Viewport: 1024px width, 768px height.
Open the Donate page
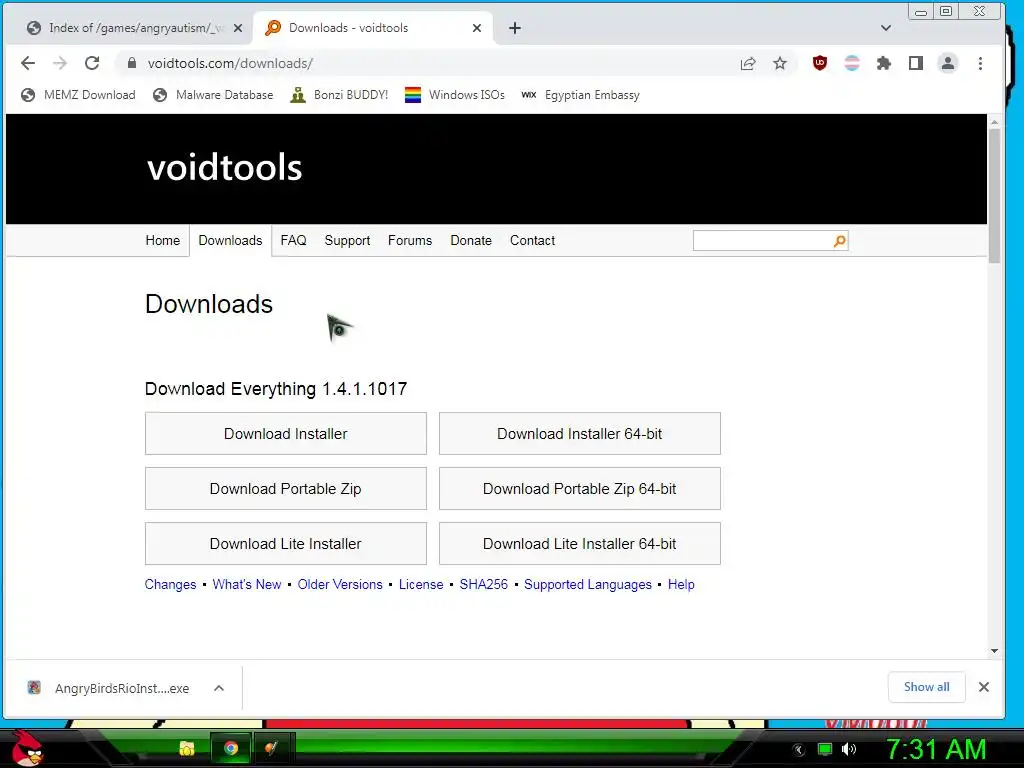pos(471,240)
